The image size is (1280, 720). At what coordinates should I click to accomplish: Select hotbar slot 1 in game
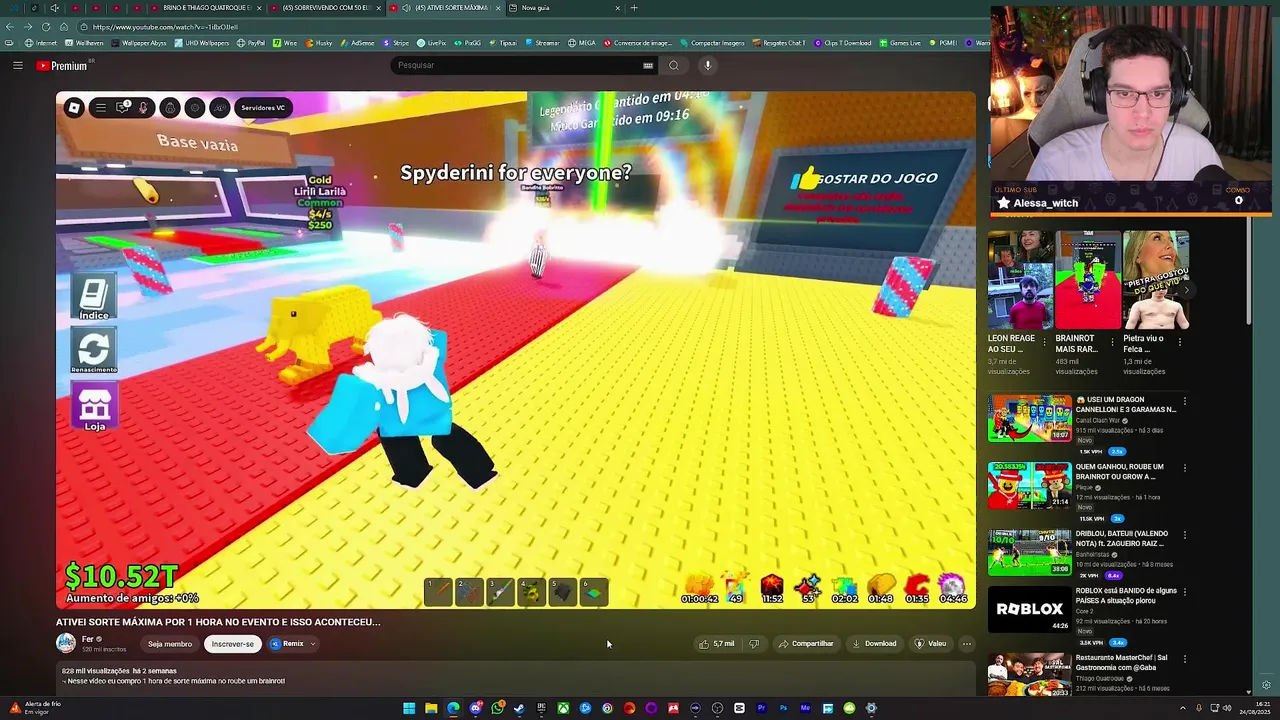[x=438, y=592]
